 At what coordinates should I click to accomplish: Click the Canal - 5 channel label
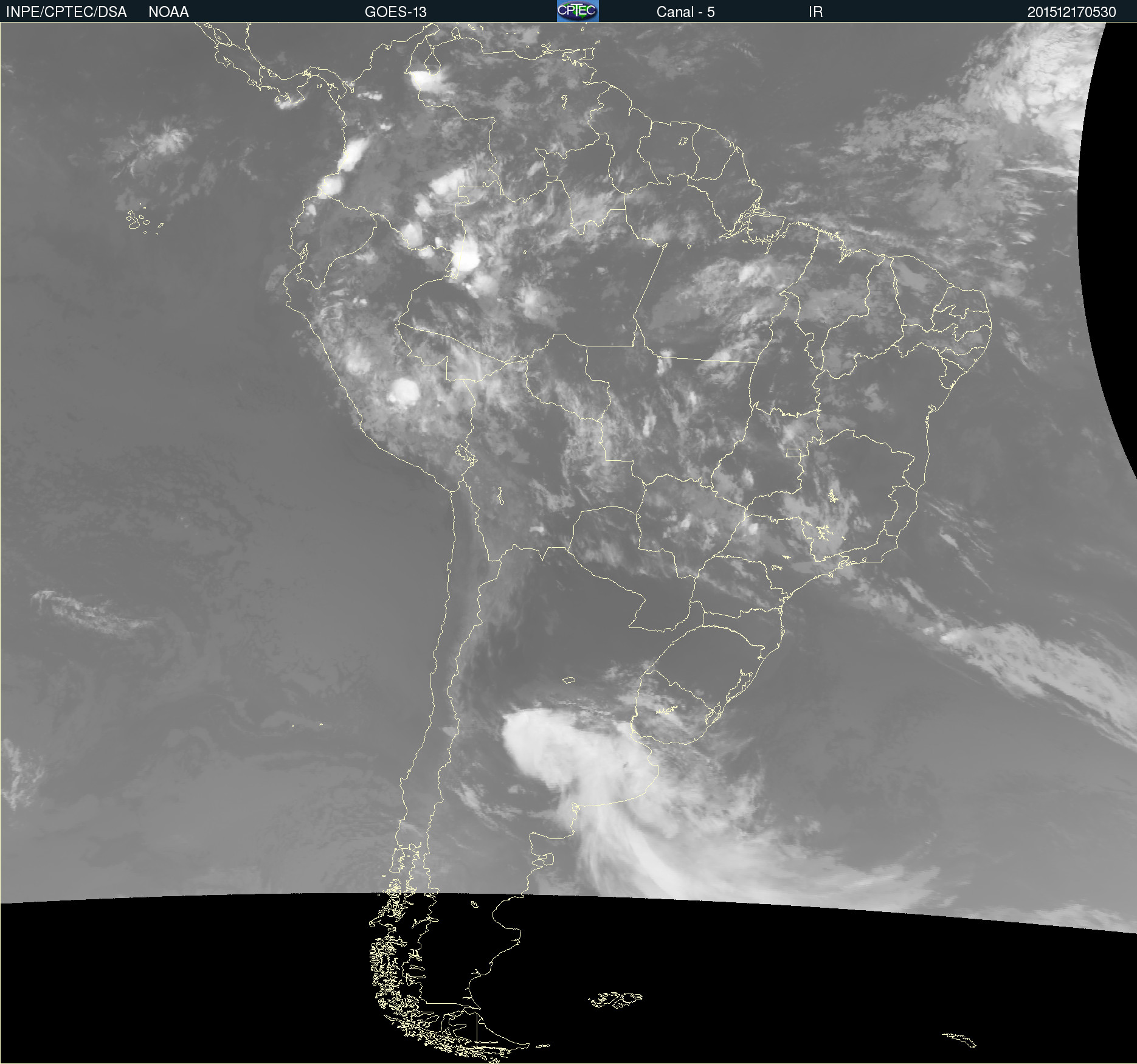[x=685, y=12]
